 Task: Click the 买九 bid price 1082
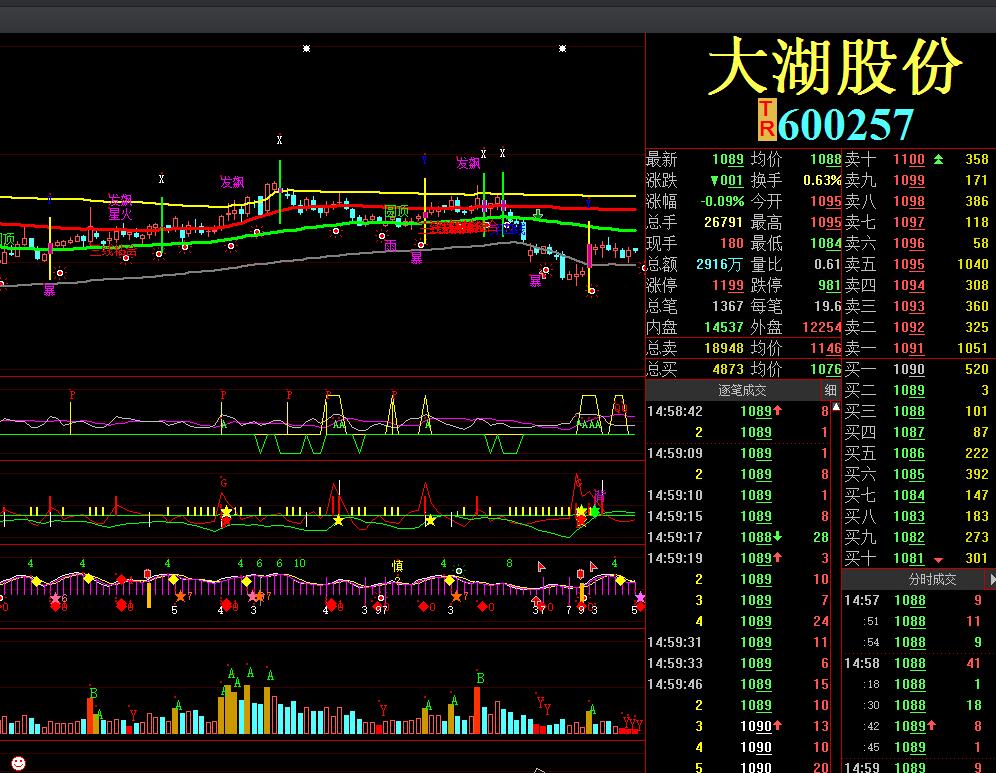point(909,537)
